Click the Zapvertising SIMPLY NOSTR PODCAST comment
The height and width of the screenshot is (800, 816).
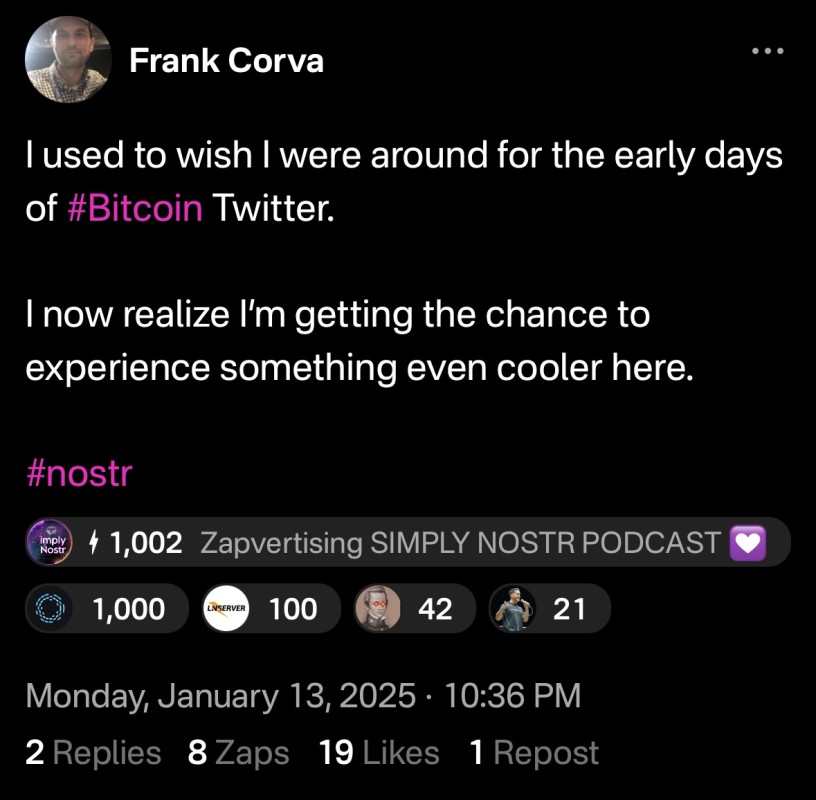pyautogui.click(x=460, y=543)
